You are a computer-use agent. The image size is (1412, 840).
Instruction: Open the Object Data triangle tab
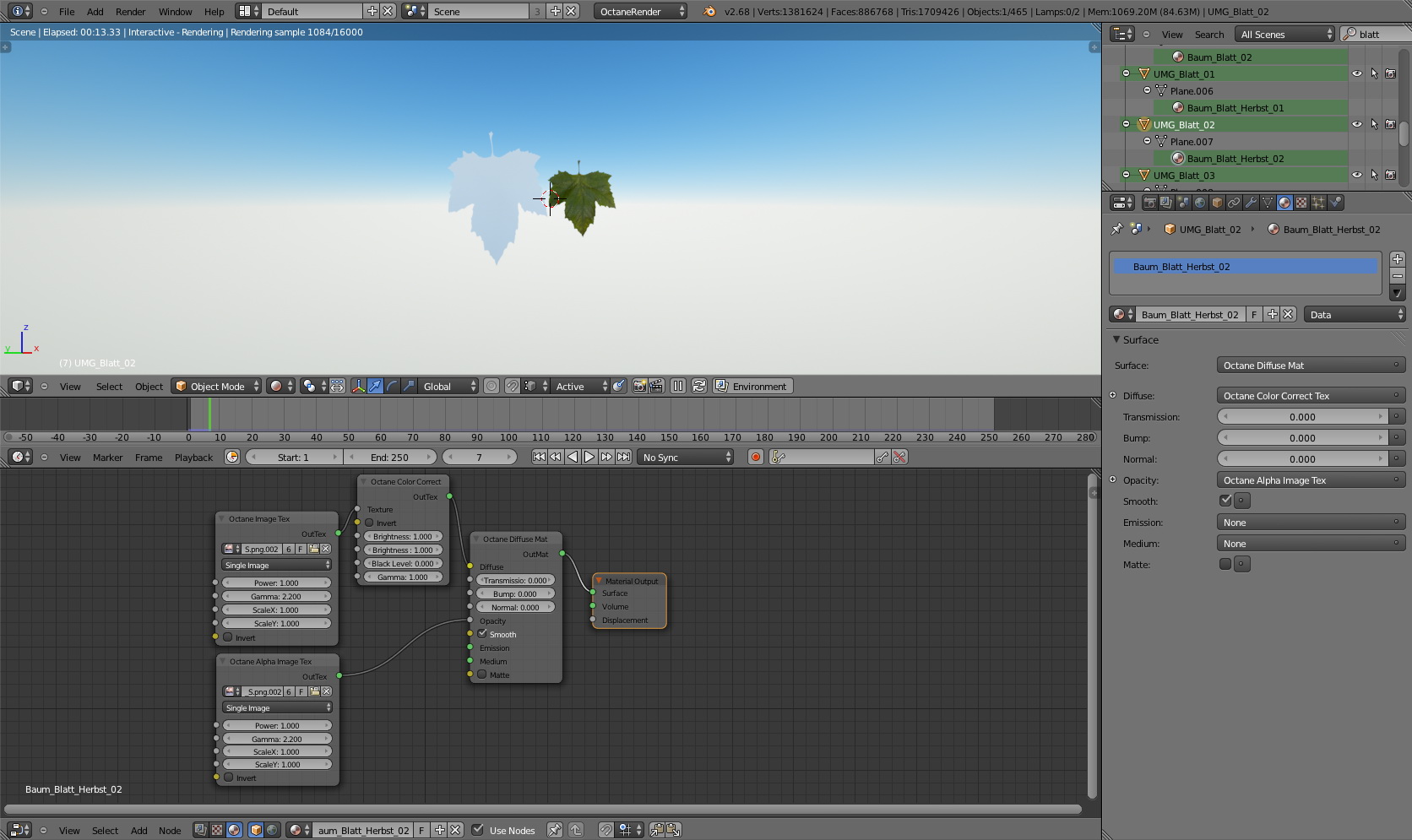click(x=1268, y=203)
